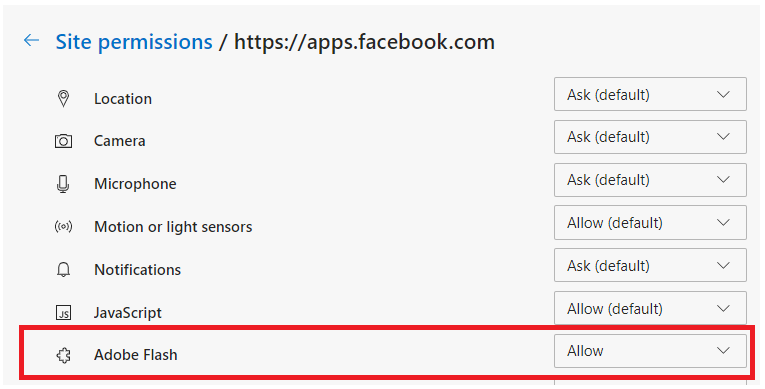Image resolution: width=765 pixels, height=389 pixels.
Task: Click the Notifications bell icon
Action: click(63, 269)
